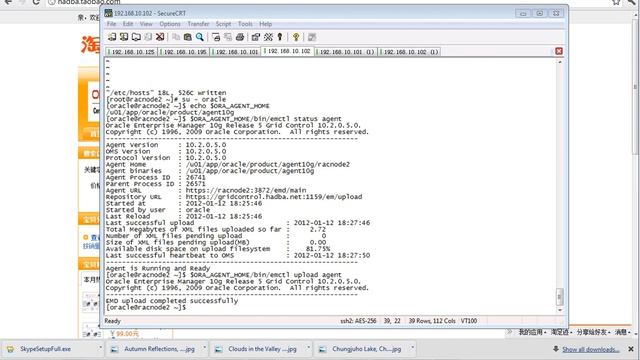Switch to the 192.168.10.195 session tab

[184, 52]
